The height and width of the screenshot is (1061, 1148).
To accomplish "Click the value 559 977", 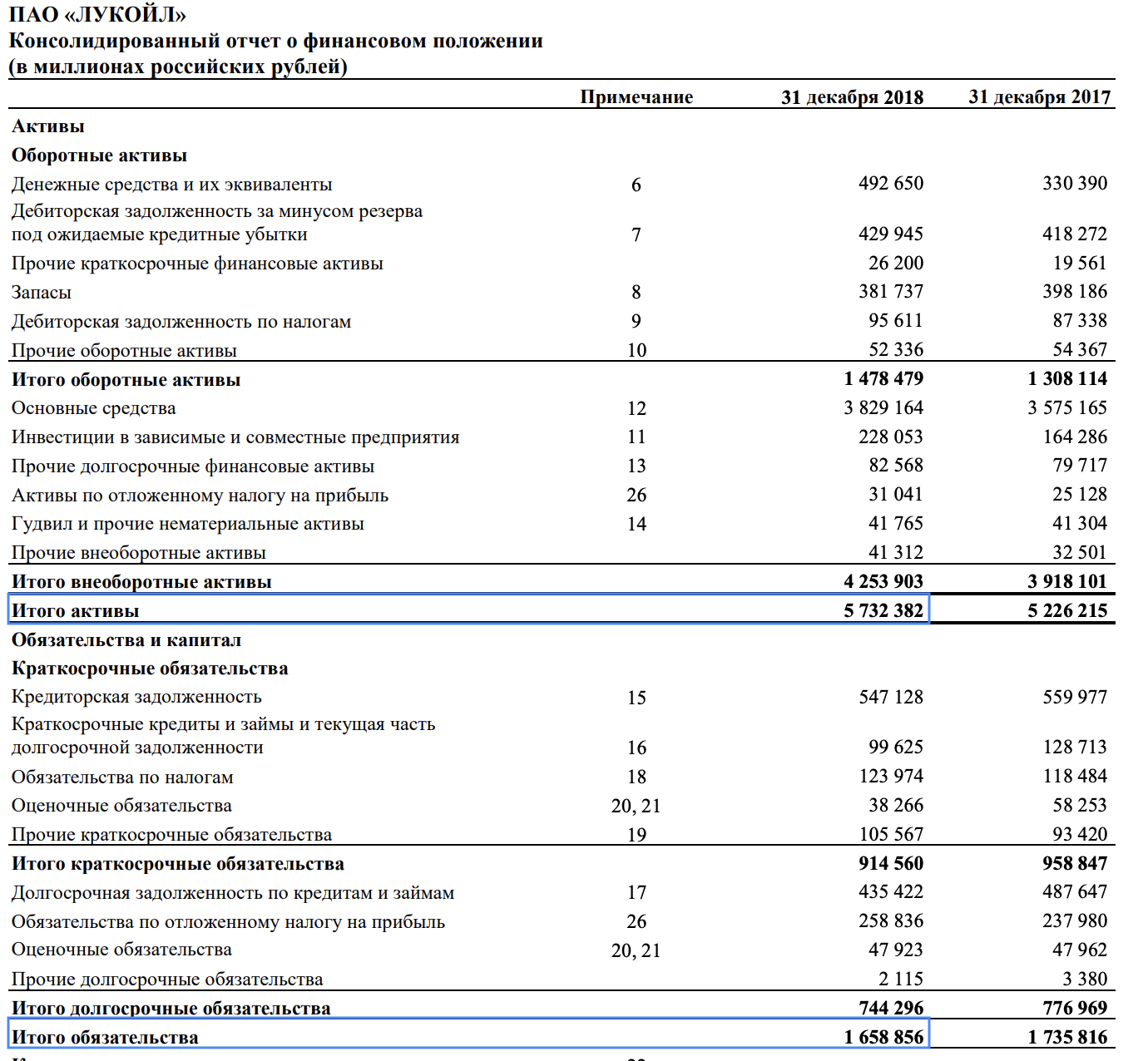I will pos(1075,698).
